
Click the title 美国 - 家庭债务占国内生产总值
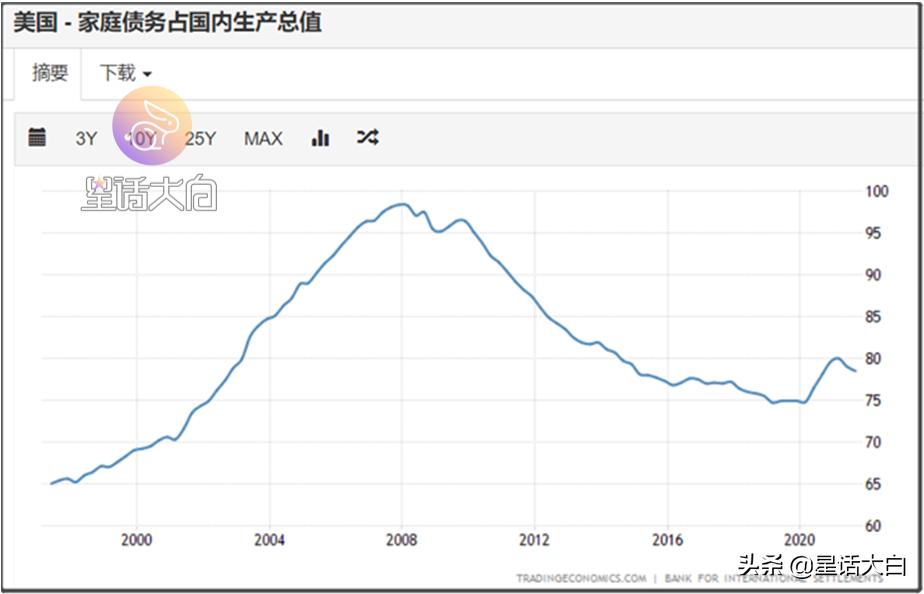[x=168, y=23]
